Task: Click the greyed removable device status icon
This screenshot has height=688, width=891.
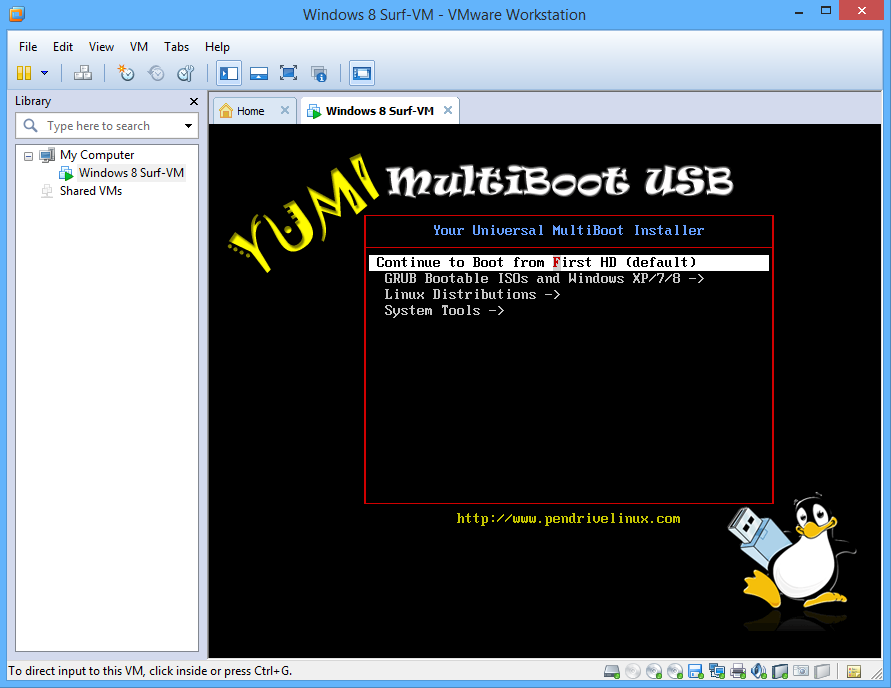Action: tap(822, 672)
